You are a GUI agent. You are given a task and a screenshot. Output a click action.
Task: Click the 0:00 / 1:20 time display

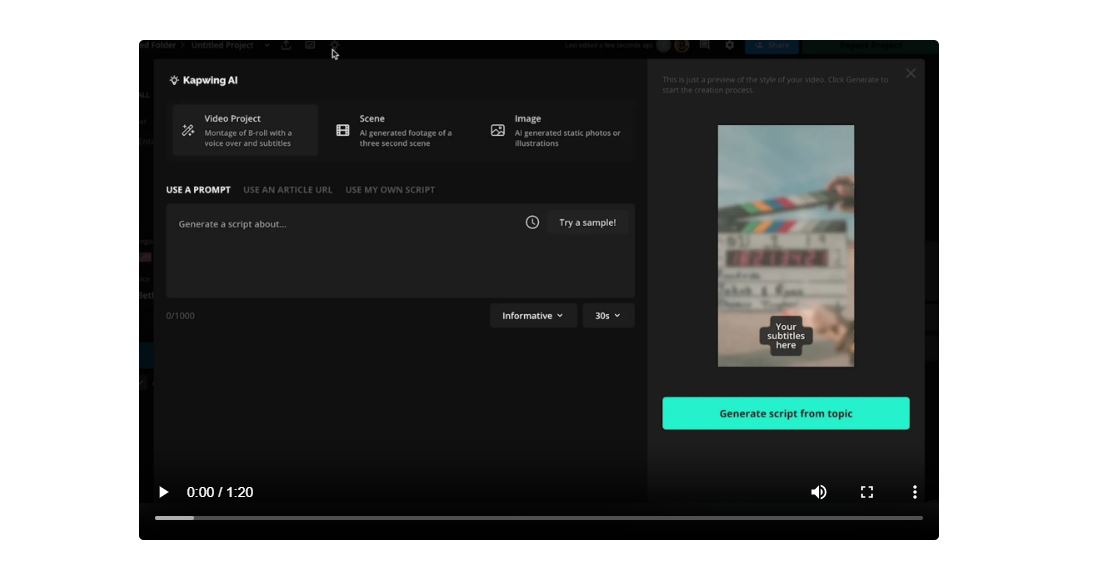pyautogui.click(x=220, y=492)
